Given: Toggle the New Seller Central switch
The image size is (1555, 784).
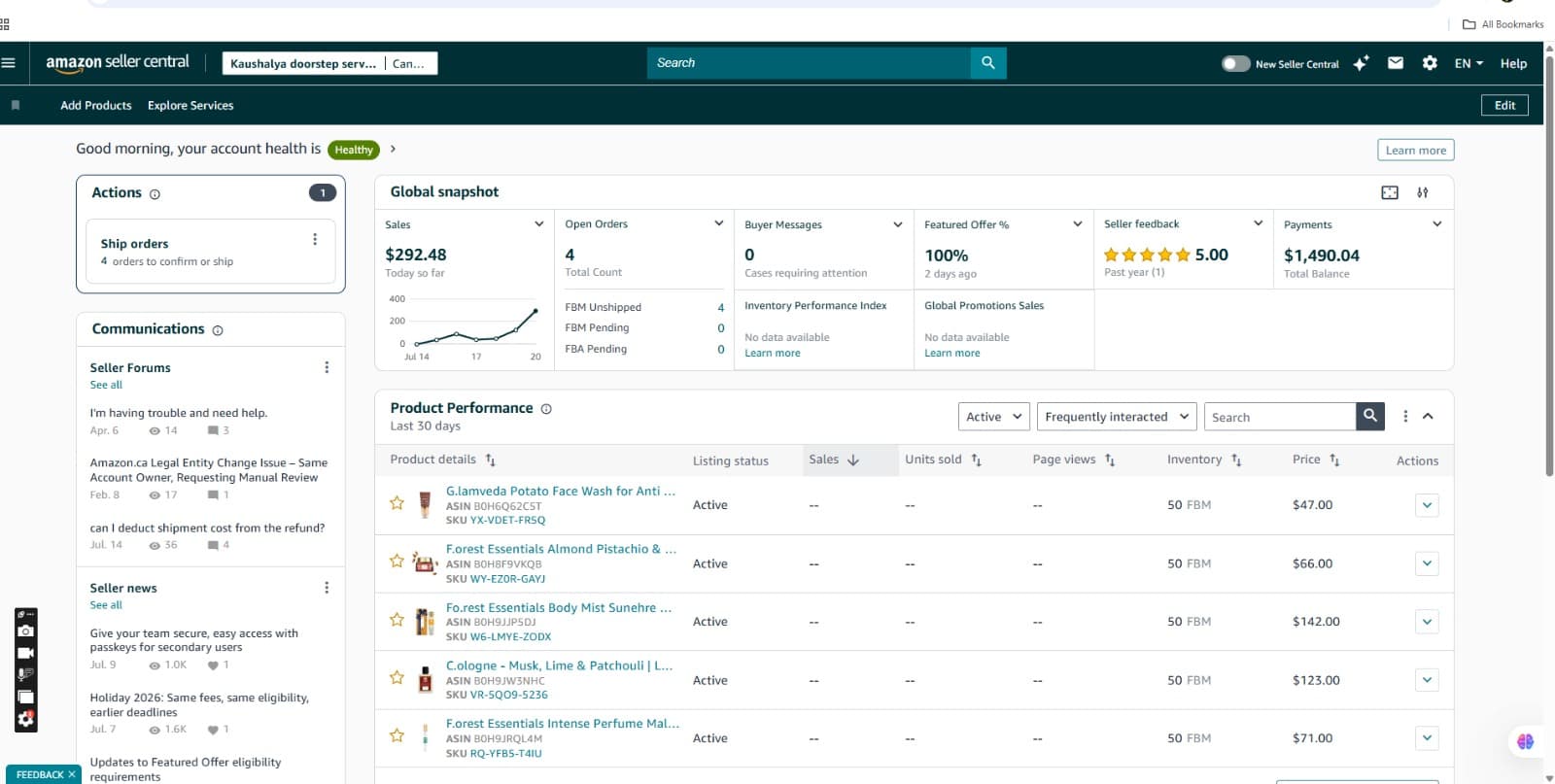Looking at the screenshot, I should click(x=1235, y=63).
